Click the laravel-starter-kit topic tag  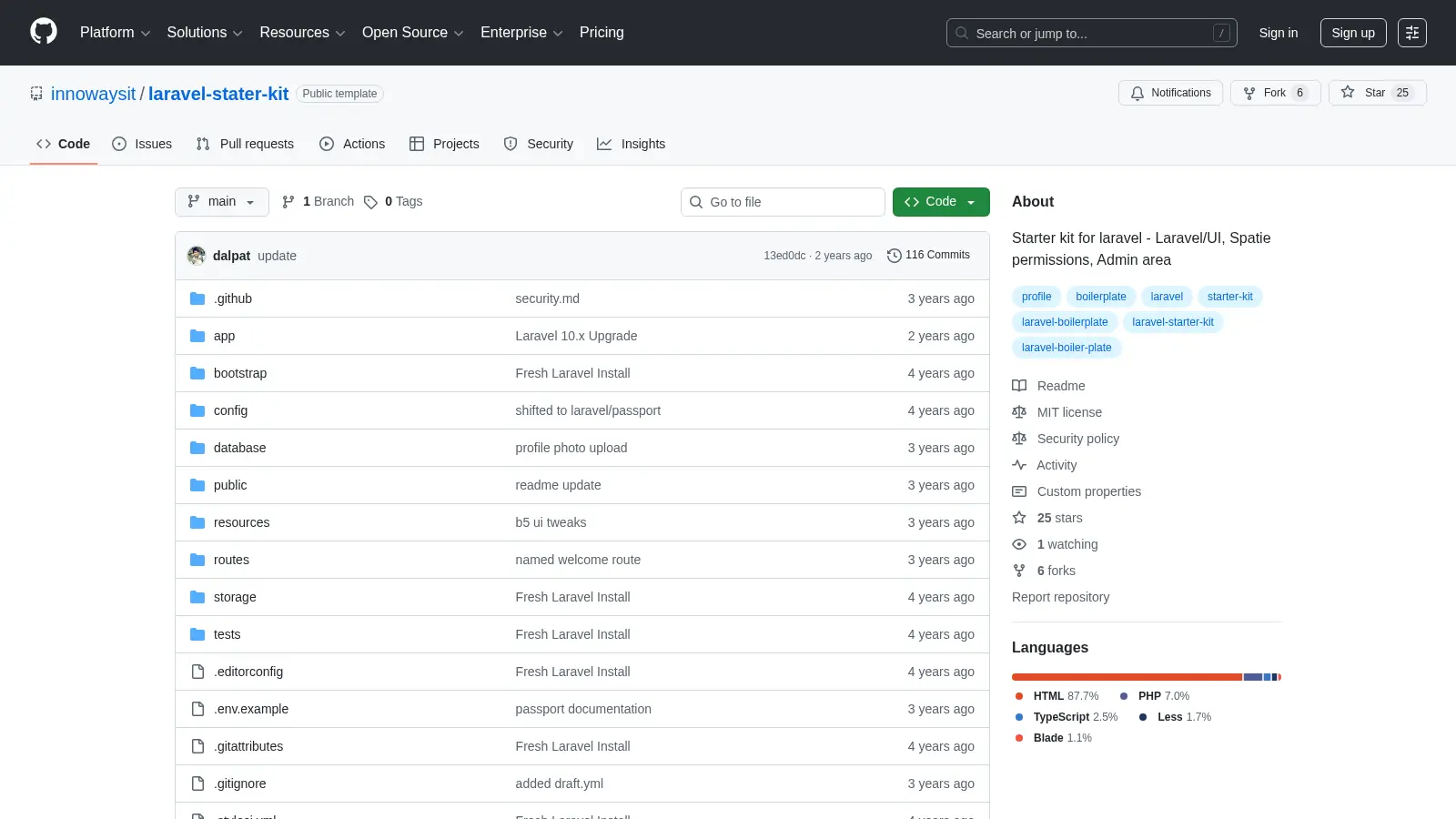pyautogui.click(x=1173, y=322)
